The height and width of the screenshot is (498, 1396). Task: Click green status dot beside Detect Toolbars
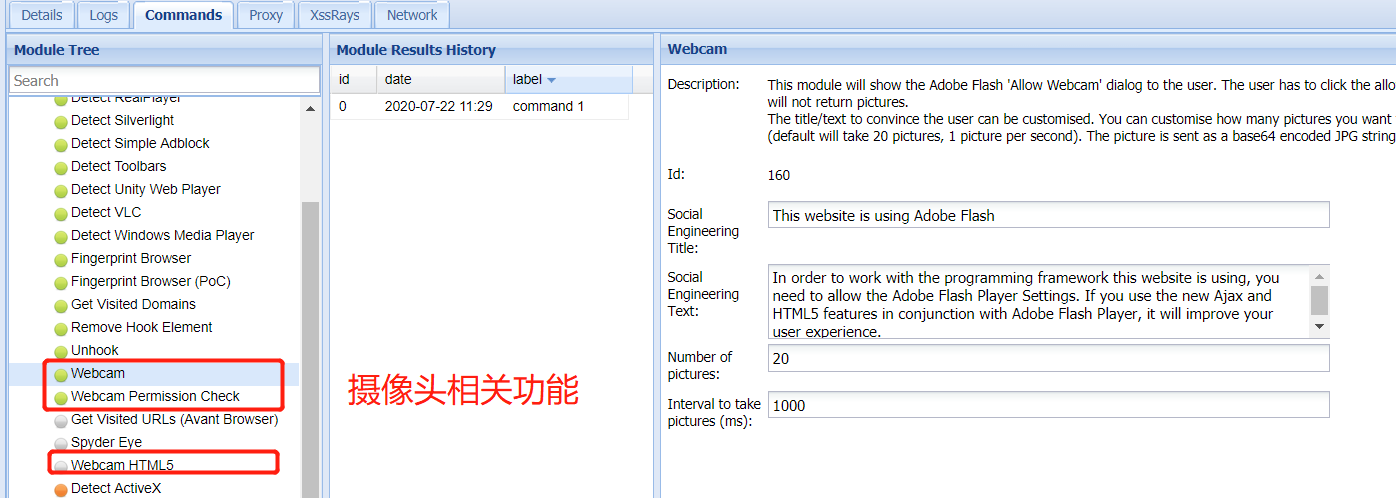pos(61,167)
